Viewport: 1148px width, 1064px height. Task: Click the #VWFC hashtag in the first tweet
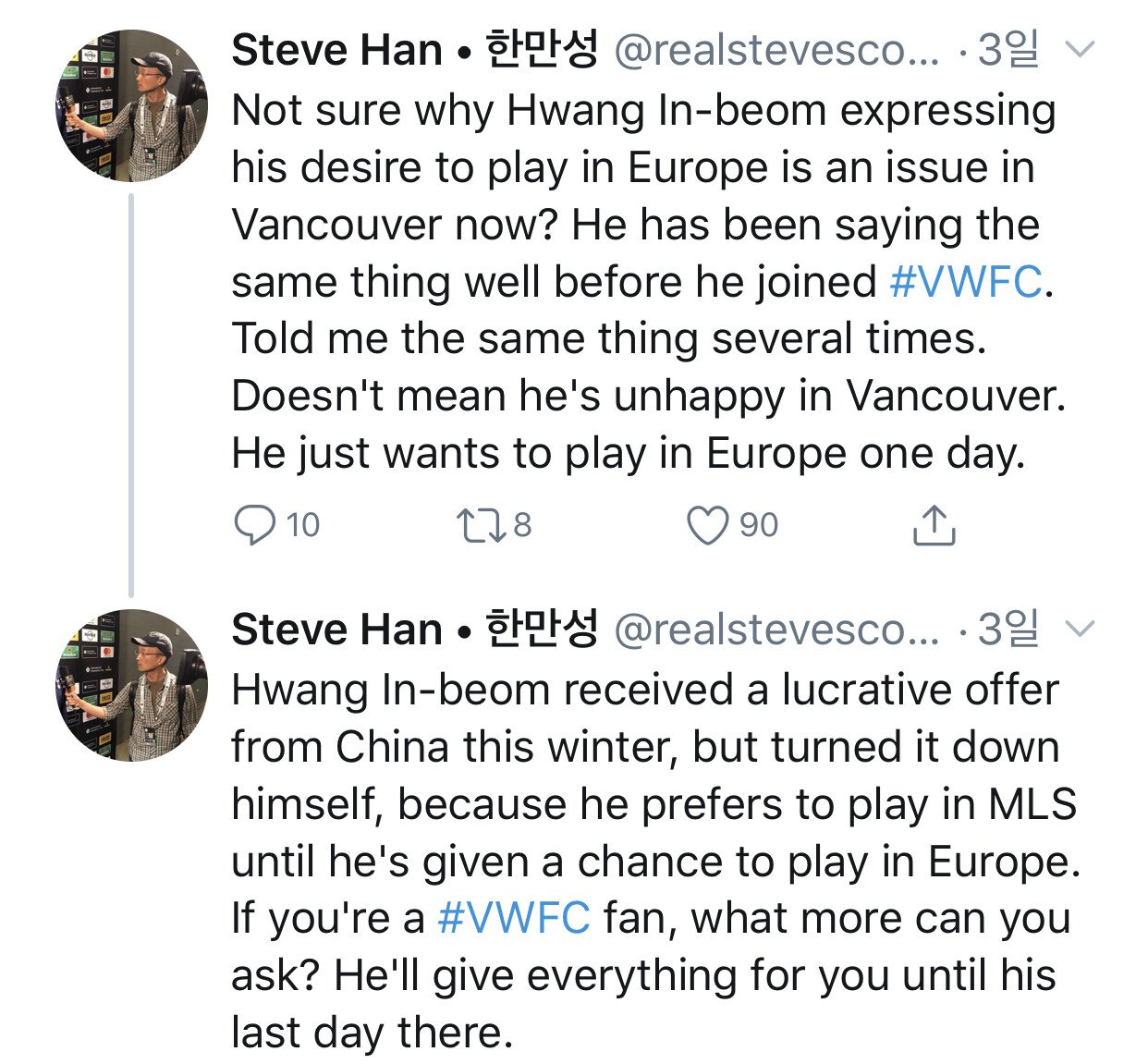pyautogui.click(x=966, y=282)
